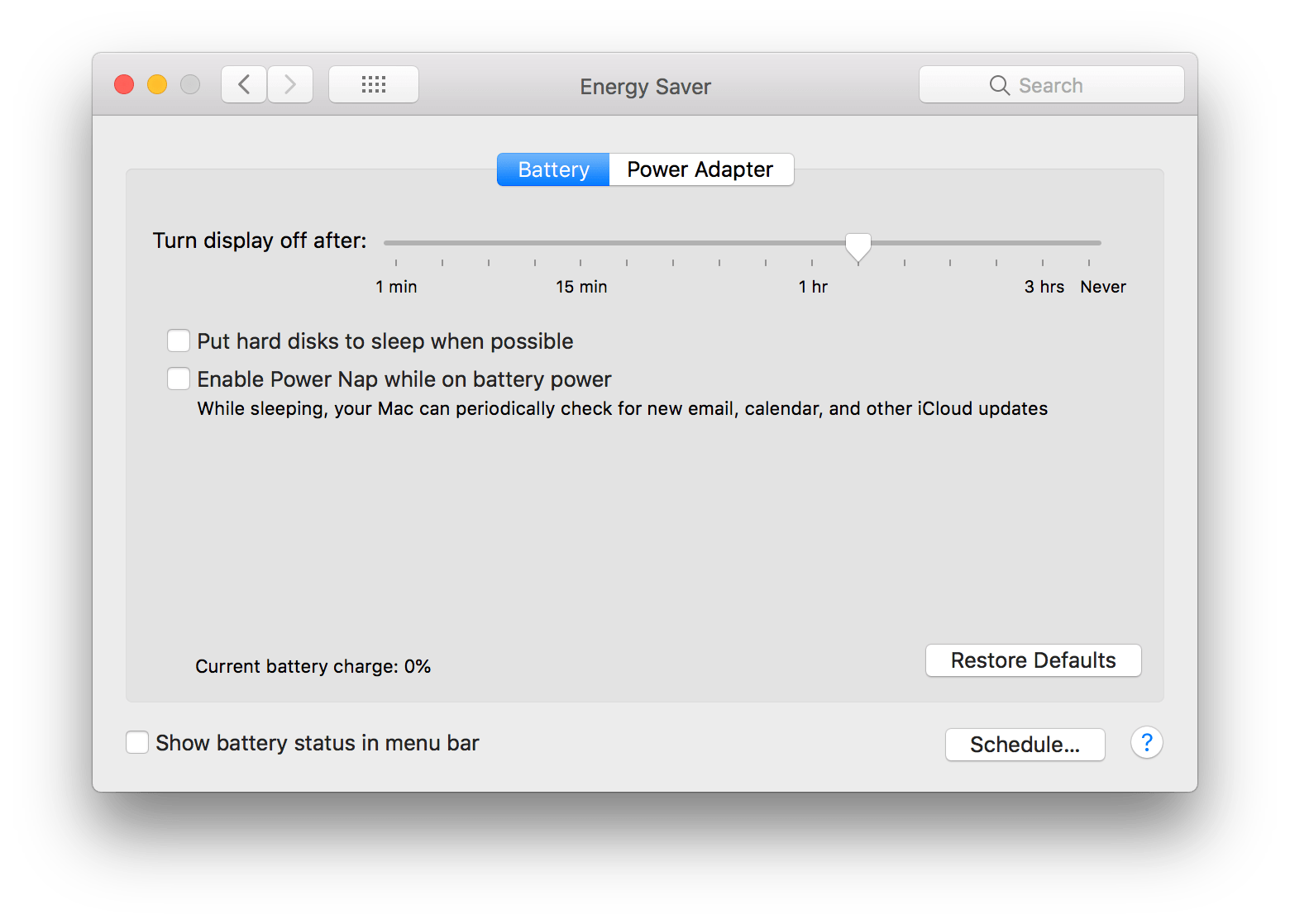Open the Show All preferences grid icon
The width and height of the screenshot is (1290, 924).
[x=373, y=83]
